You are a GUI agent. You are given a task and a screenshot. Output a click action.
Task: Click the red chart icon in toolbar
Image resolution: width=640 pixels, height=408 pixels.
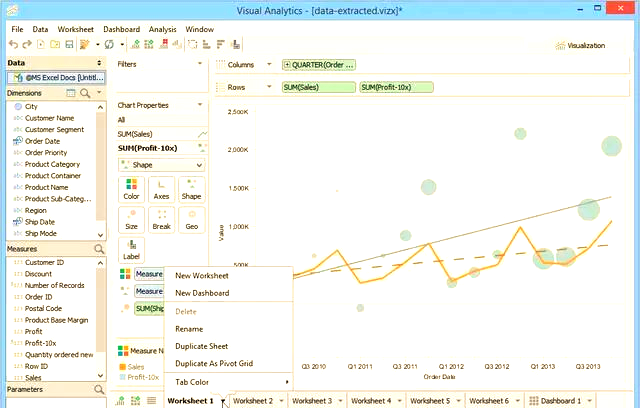tap(164, 44)
